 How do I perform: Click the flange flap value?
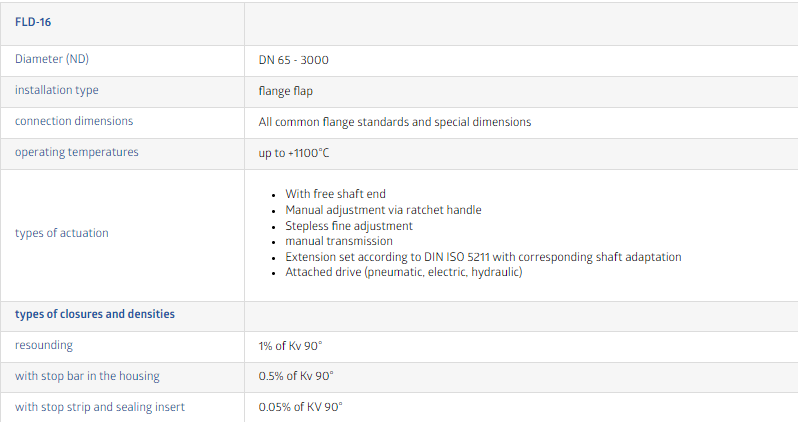(x=287, y=91)
